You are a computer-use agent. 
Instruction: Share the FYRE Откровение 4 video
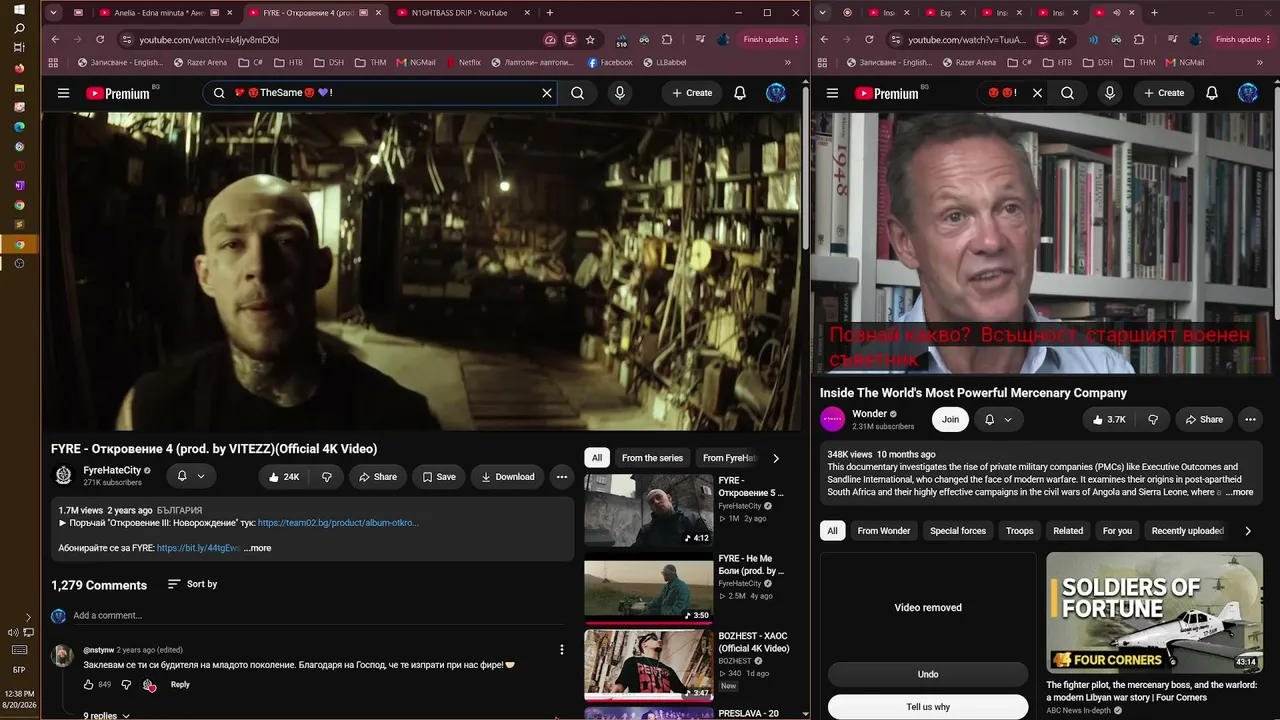point(378,477)
